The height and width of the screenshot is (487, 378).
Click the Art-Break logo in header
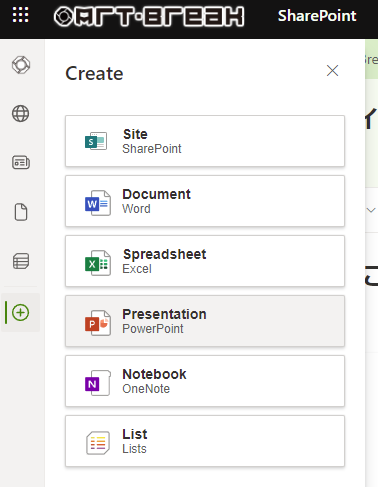[149, 16]
